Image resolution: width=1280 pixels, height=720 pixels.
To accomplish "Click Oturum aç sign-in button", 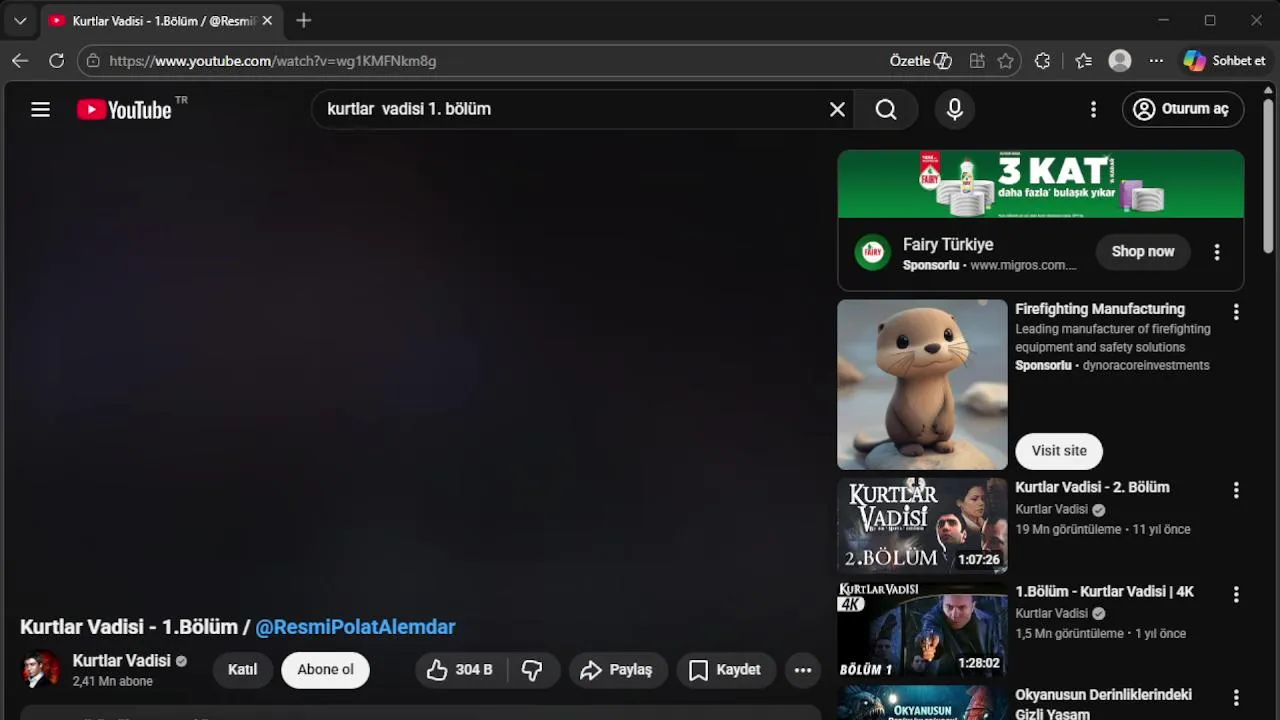I will (x=1183, y=109).
